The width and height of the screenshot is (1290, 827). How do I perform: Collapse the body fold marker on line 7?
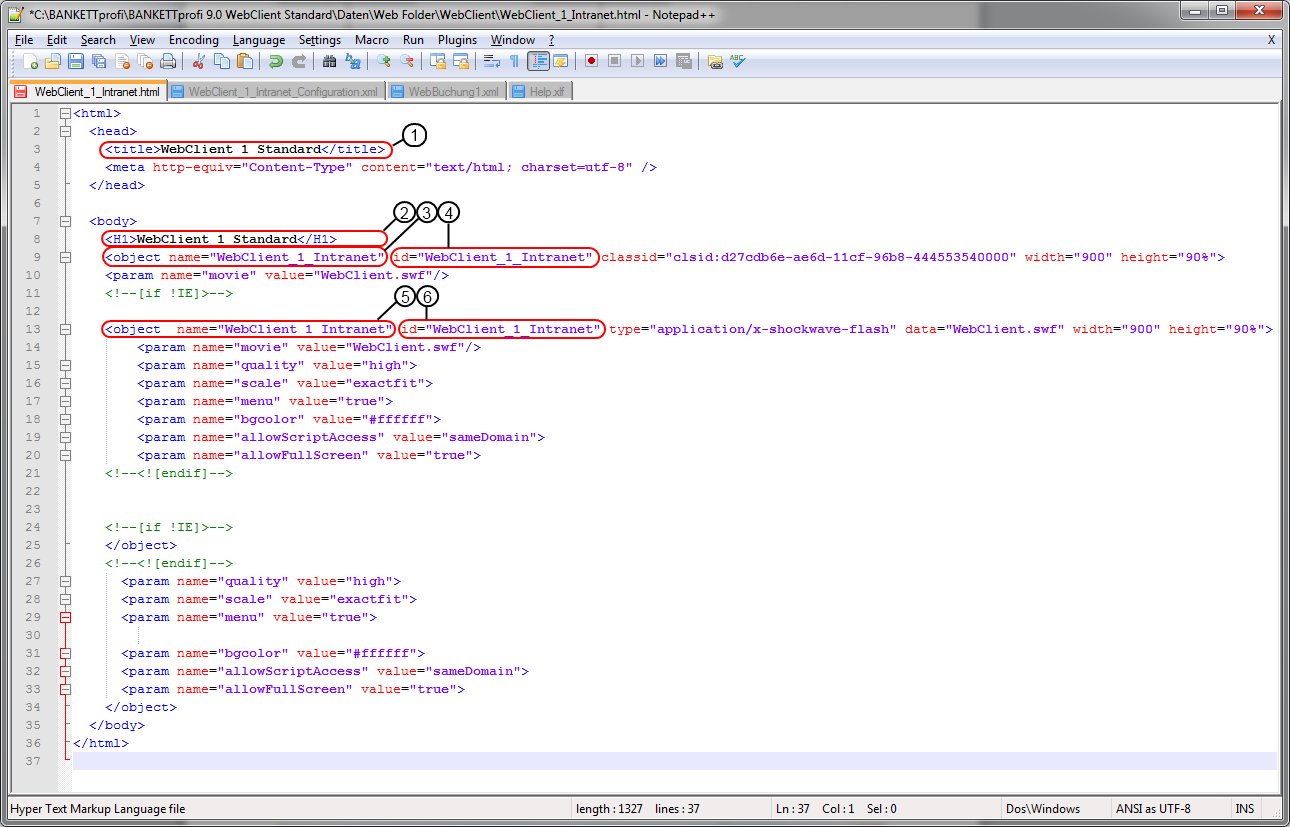(65, 222)
